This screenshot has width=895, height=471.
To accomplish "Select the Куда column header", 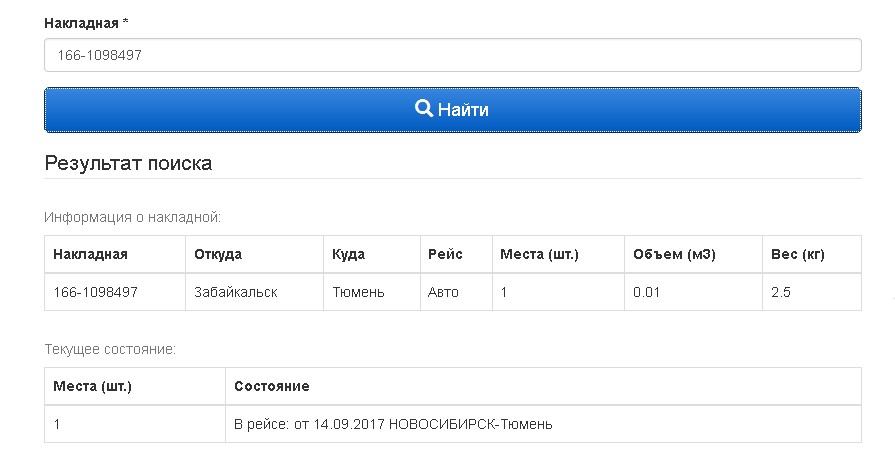I will click(x=348, y=254).
